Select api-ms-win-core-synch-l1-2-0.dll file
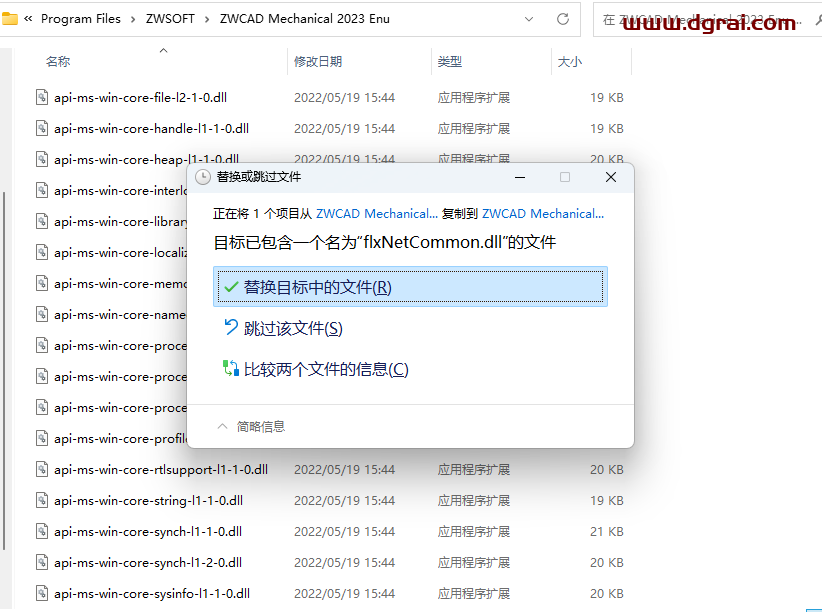Viewport: 822px width, 612px height. [148, 562]
